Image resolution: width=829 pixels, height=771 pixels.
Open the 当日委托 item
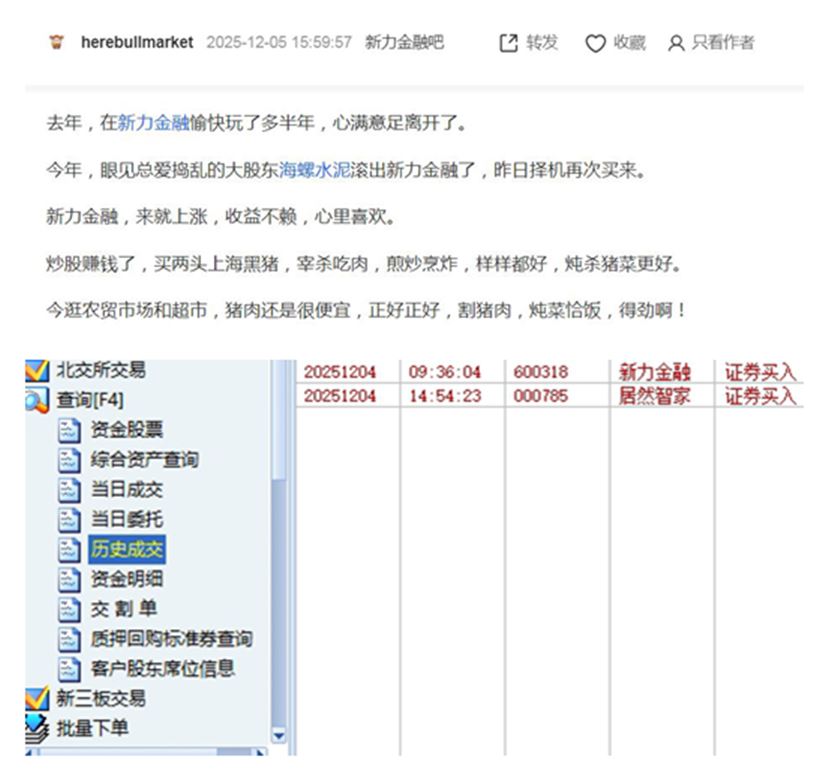click(126, 519)
